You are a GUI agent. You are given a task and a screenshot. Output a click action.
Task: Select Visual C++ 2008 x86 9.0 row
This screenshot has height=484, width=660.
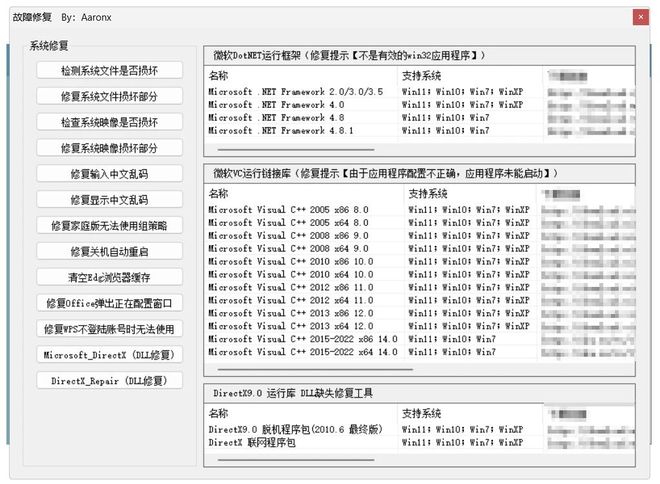point(420,235)
